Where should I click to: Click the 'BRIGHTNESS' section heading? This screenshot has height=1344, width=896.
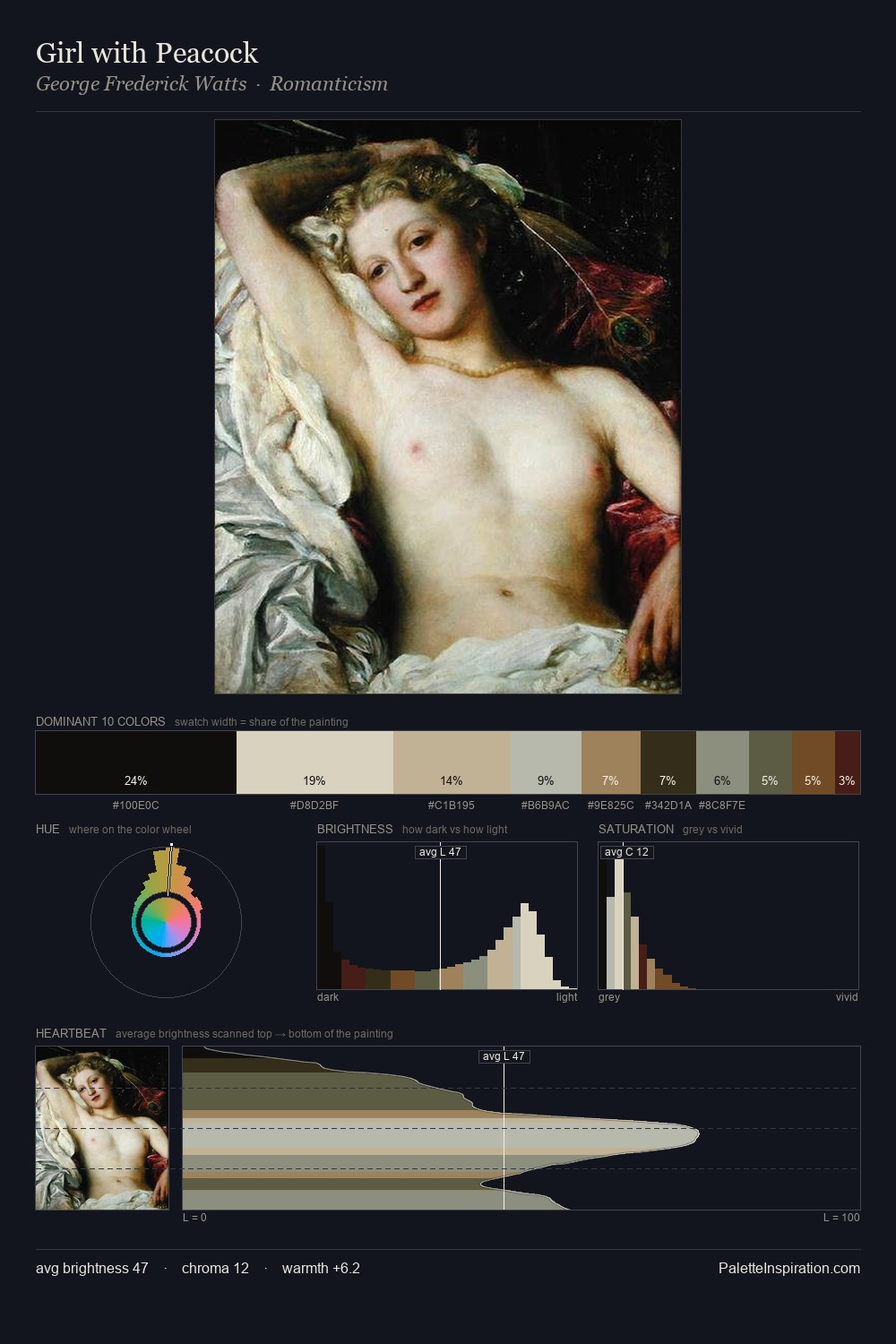[355, 829]
